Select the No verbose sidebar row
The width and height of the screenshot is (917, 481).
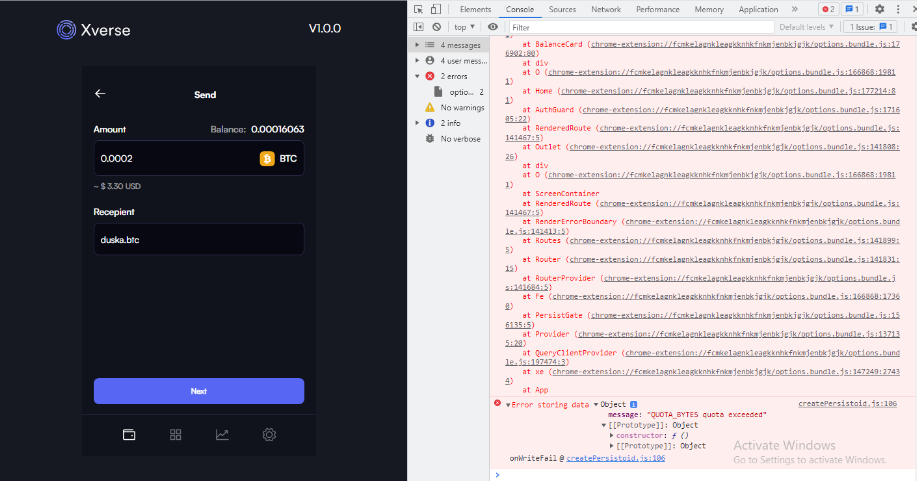(449, 139)
